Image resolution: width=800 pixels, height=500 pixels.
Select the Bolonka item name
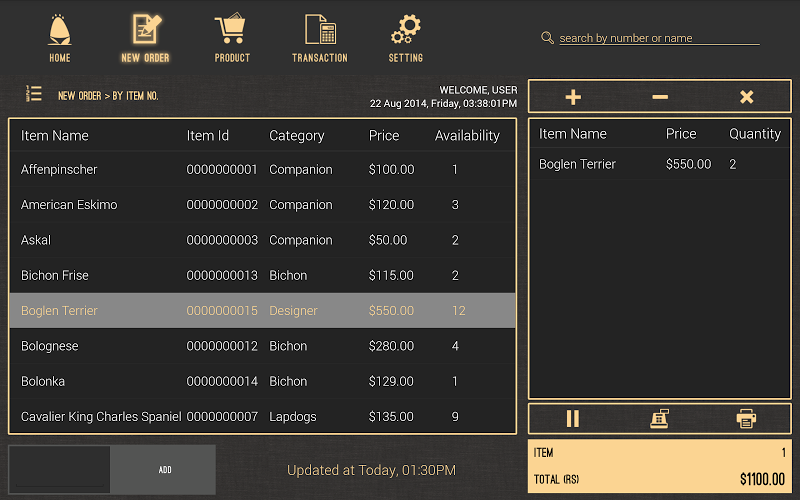43,381
